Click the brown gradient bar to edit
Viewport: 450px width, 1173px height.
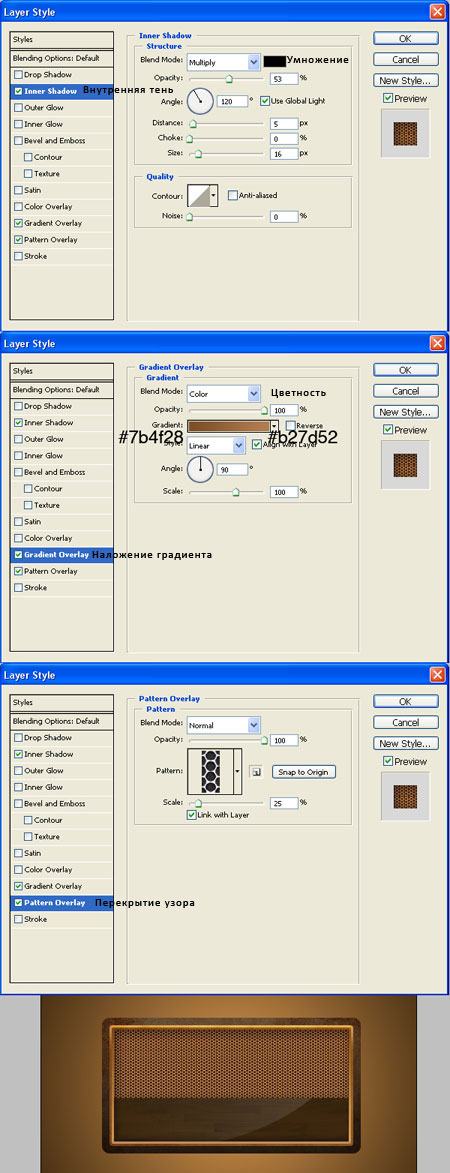[x=228, y=426]
